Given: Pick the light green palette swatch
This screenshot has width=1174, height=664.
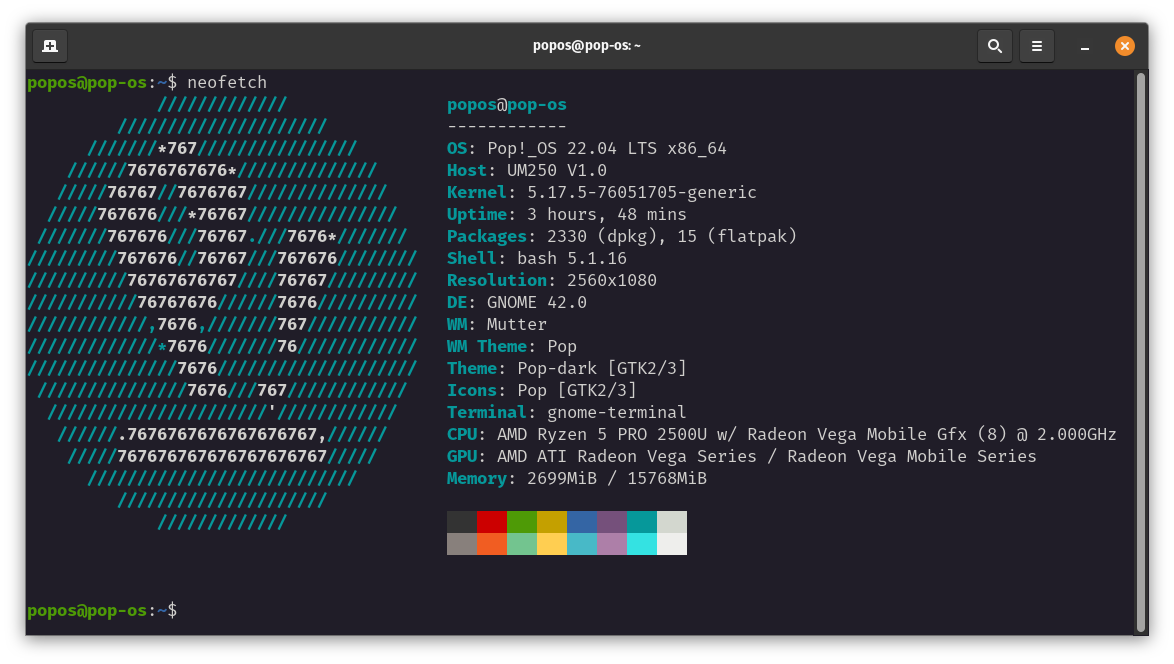Looking at the screenshot, I should click(x=522, y=543).
